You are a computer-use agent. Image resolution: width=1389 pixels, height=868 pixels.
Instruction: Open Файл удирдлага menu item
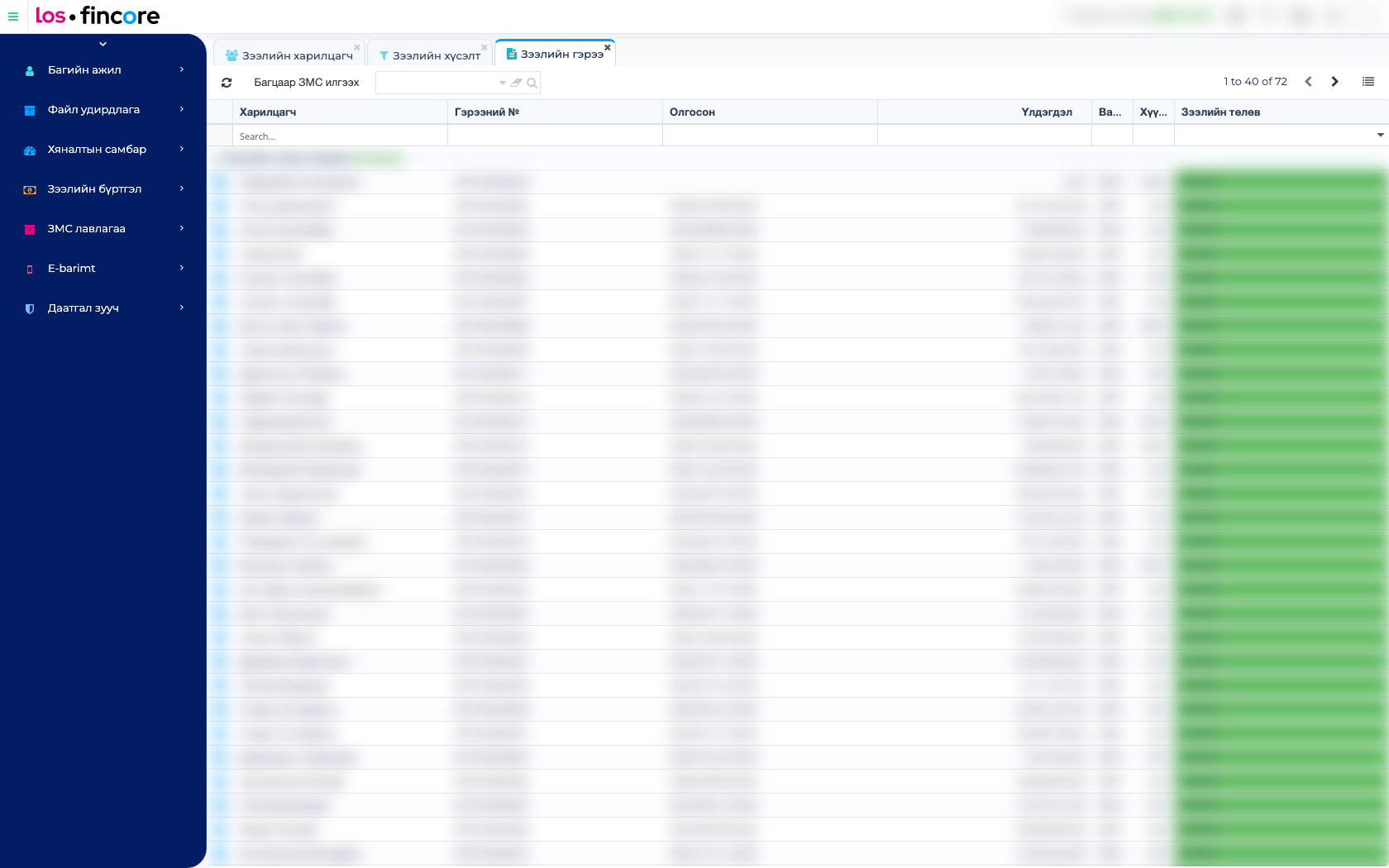[x=103, y=110]
